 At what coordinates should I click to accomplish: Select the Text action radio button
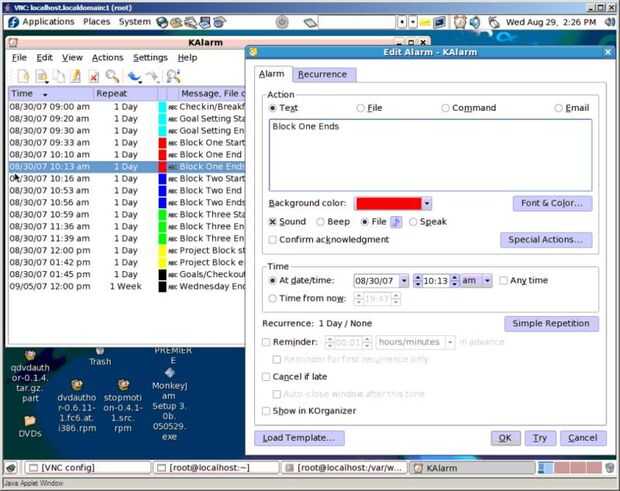tap(272, 108)
